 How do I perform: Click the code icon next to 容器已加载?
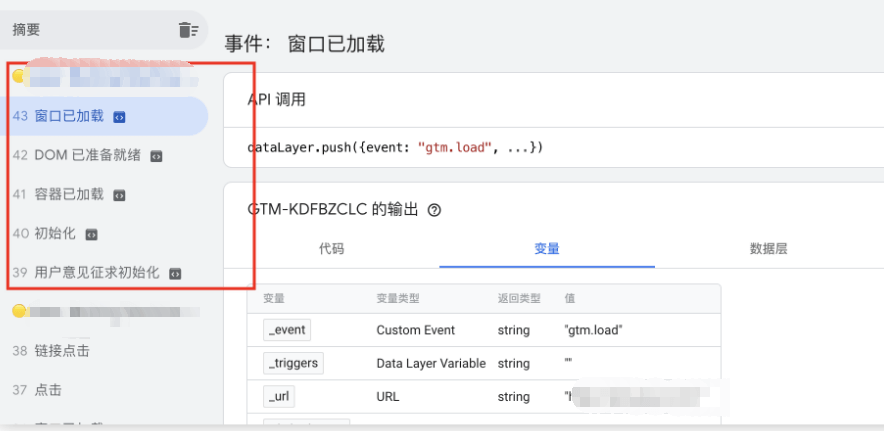119,195
